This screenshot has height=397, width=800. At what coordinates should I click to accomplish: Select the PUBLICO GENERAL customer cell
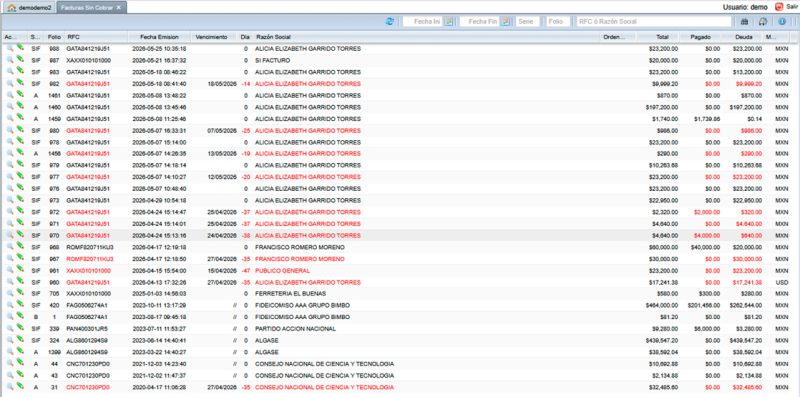[x=282, y=270]
